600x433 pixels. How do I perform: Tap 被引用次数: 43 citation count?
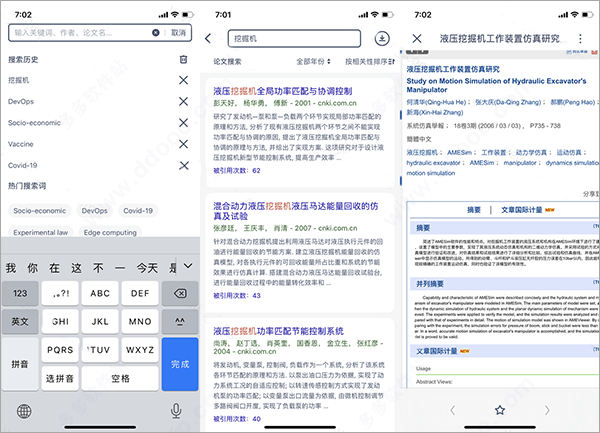point(237,295)
